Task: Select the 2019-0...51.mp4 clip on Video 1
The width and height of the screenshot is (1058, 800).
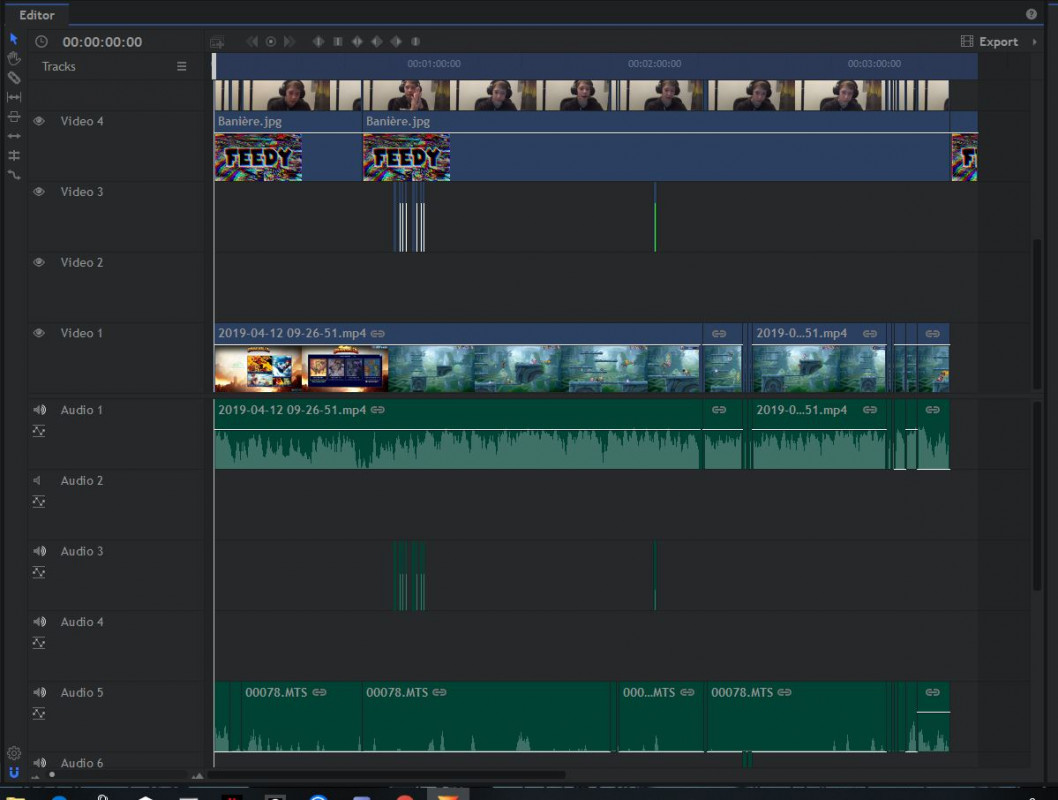Action: (818, 358)
